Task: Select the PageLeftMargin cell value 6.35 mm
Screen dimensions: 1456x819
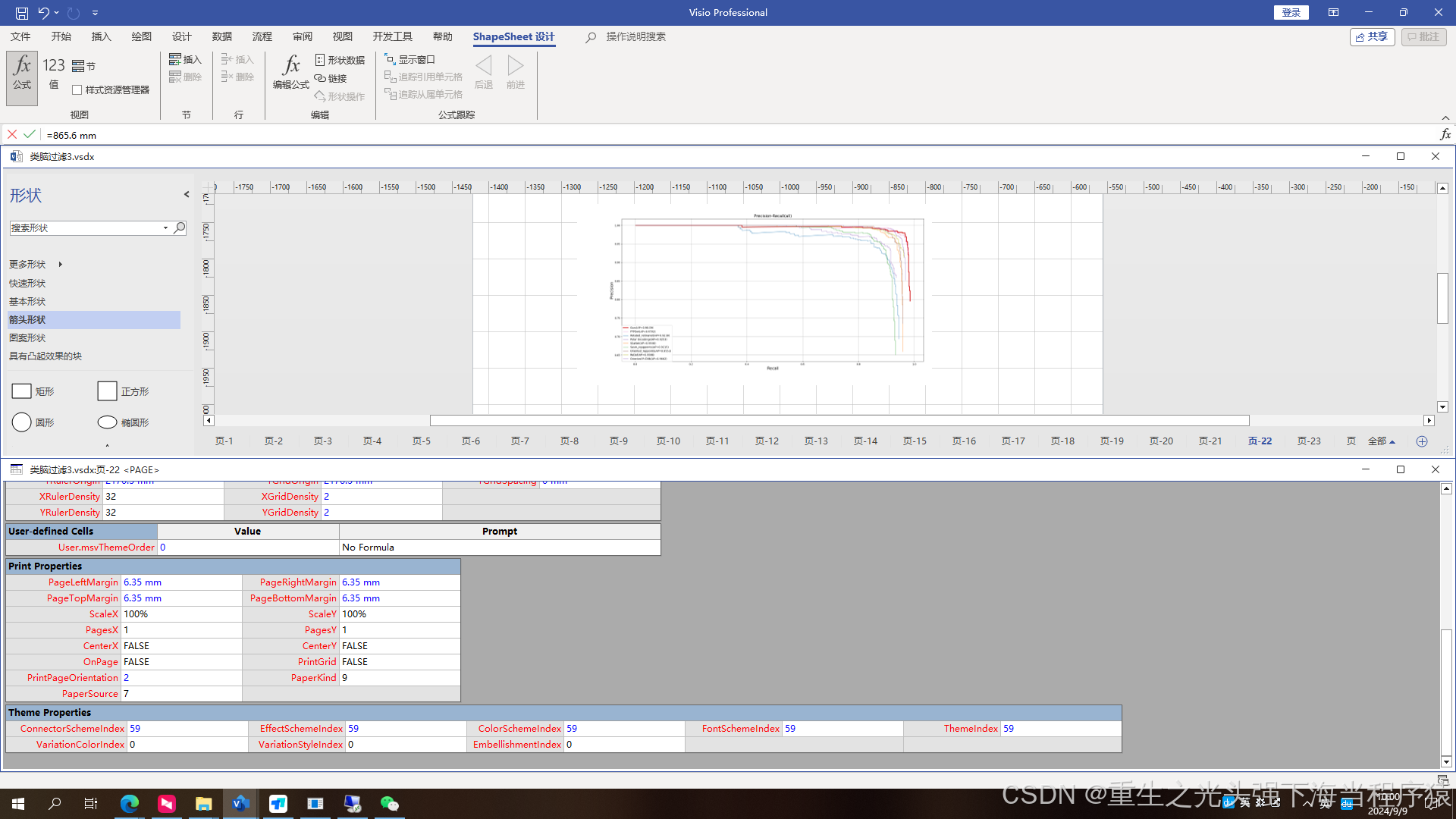Action: tap(181, 582)
